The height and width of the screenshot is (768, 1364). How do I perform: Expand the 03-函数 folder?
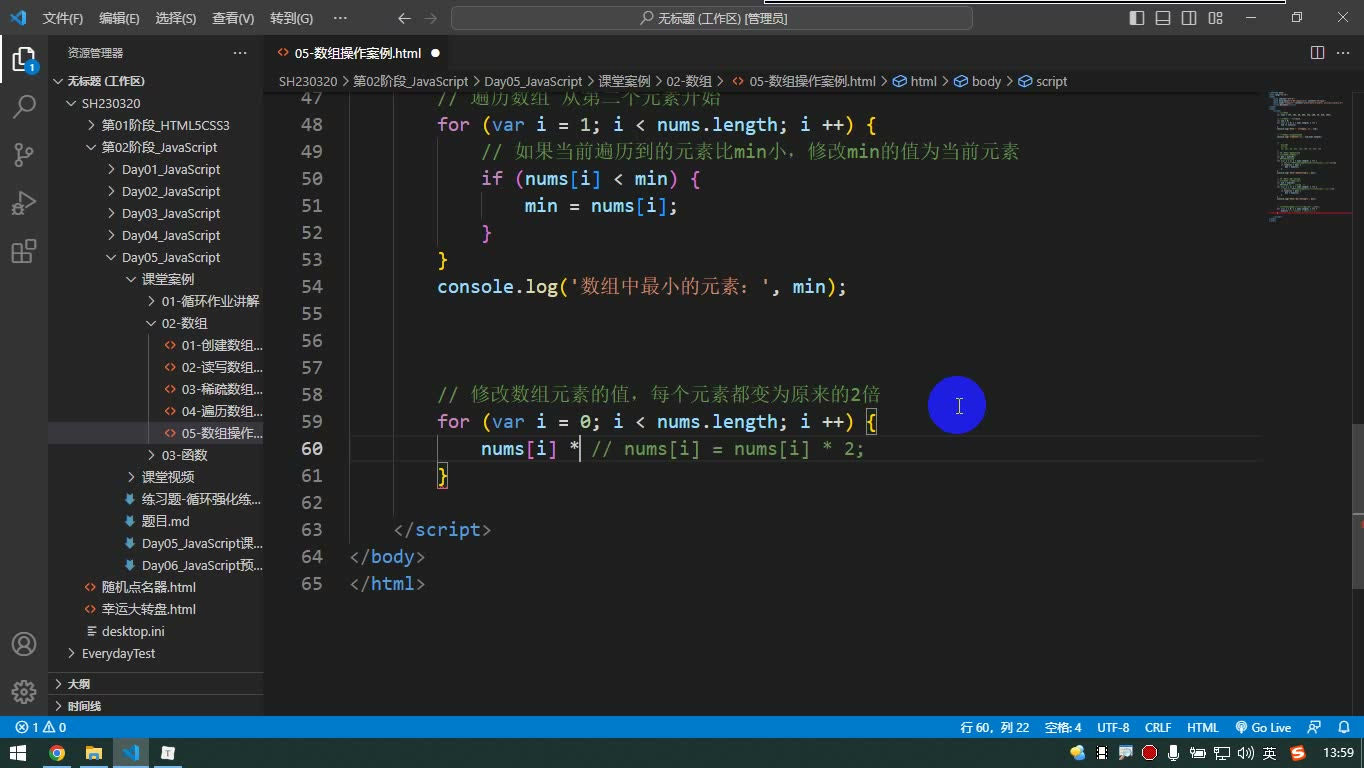(156, 455)
